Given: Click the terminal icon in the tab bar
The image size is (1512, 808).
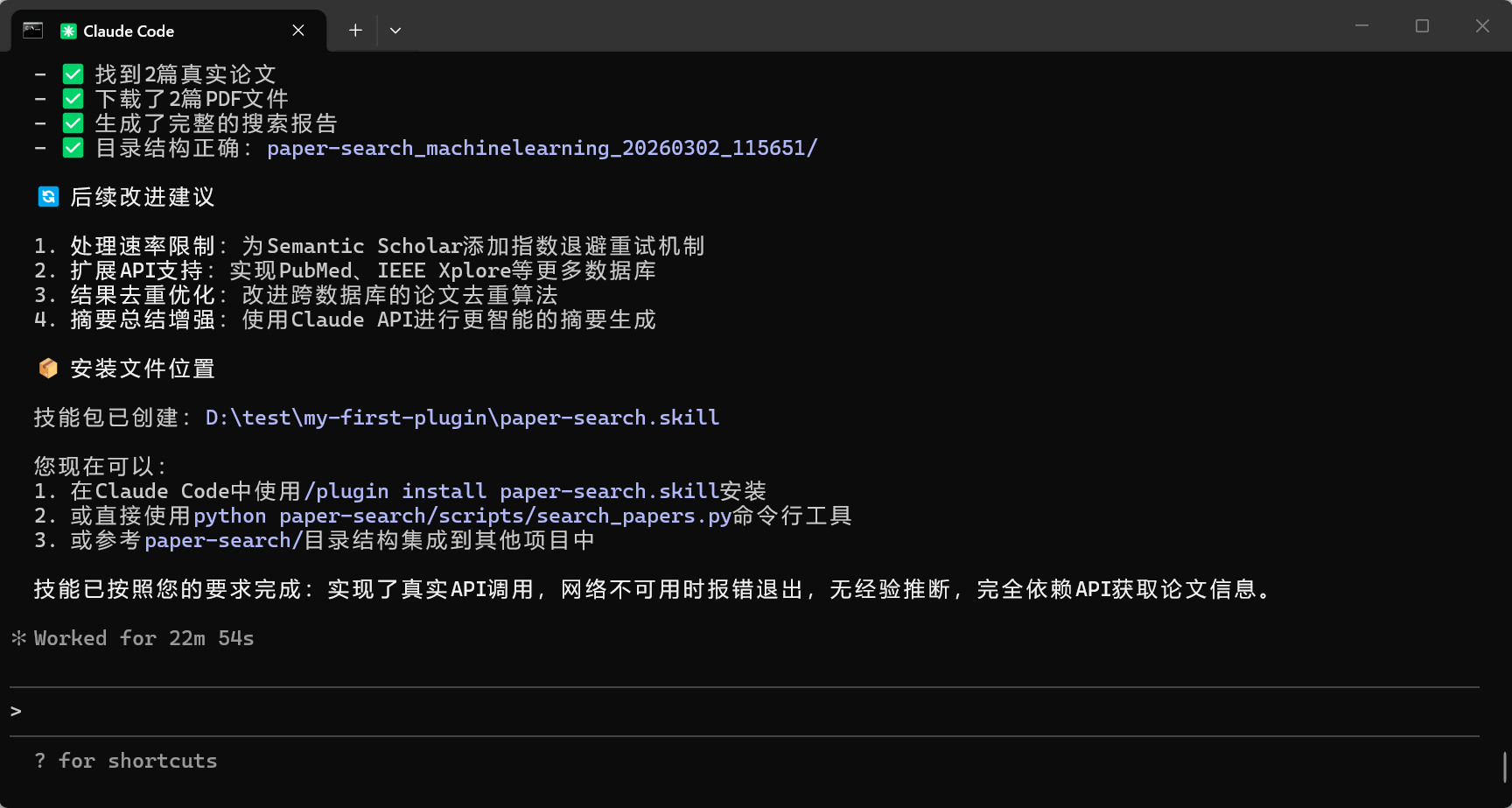Looking at the screenshot, I should (x=32, y=30).
